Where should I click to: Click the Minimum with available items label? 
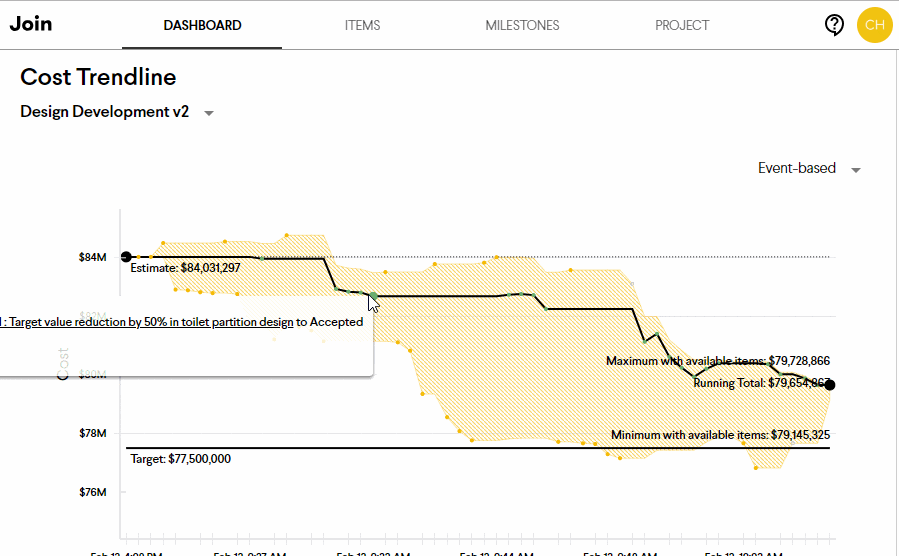[x=720, y=435]
